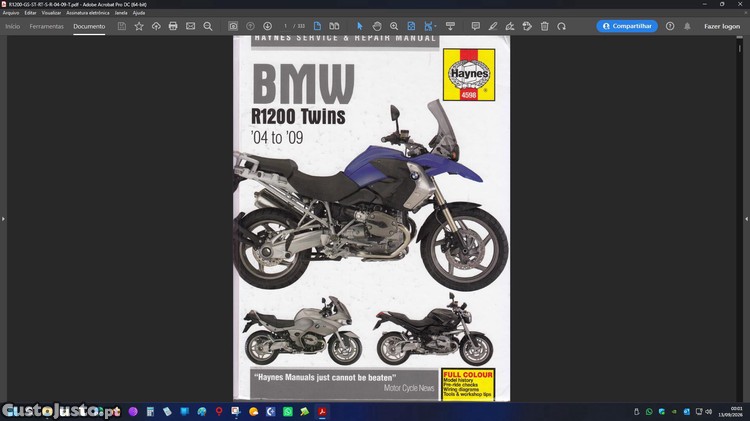Toggle two-page view mode
The image size is (750, 421).
[x=334, y=26]
